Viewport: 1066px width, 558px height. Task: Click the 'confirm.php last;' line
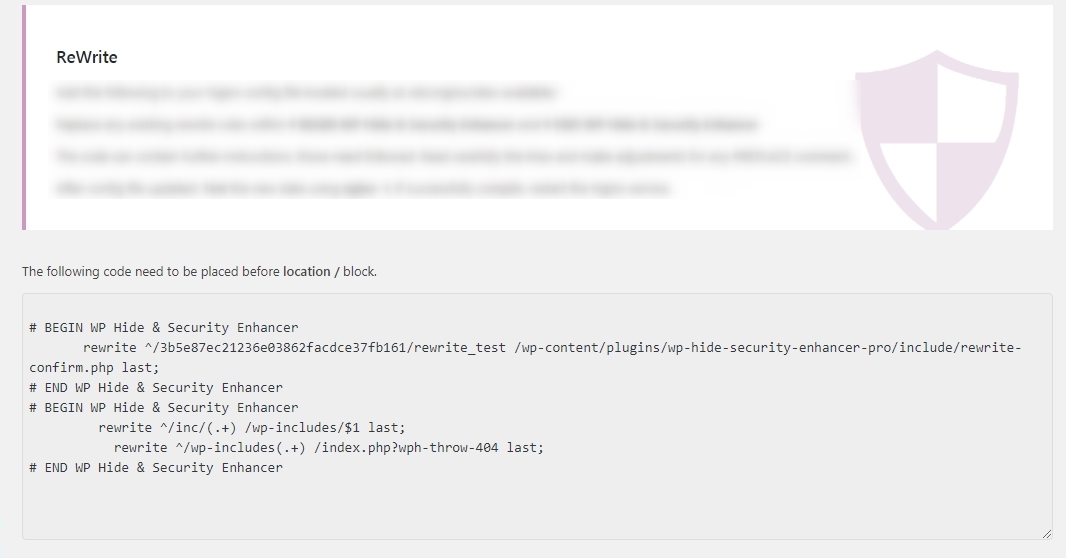tap(94, 368)
